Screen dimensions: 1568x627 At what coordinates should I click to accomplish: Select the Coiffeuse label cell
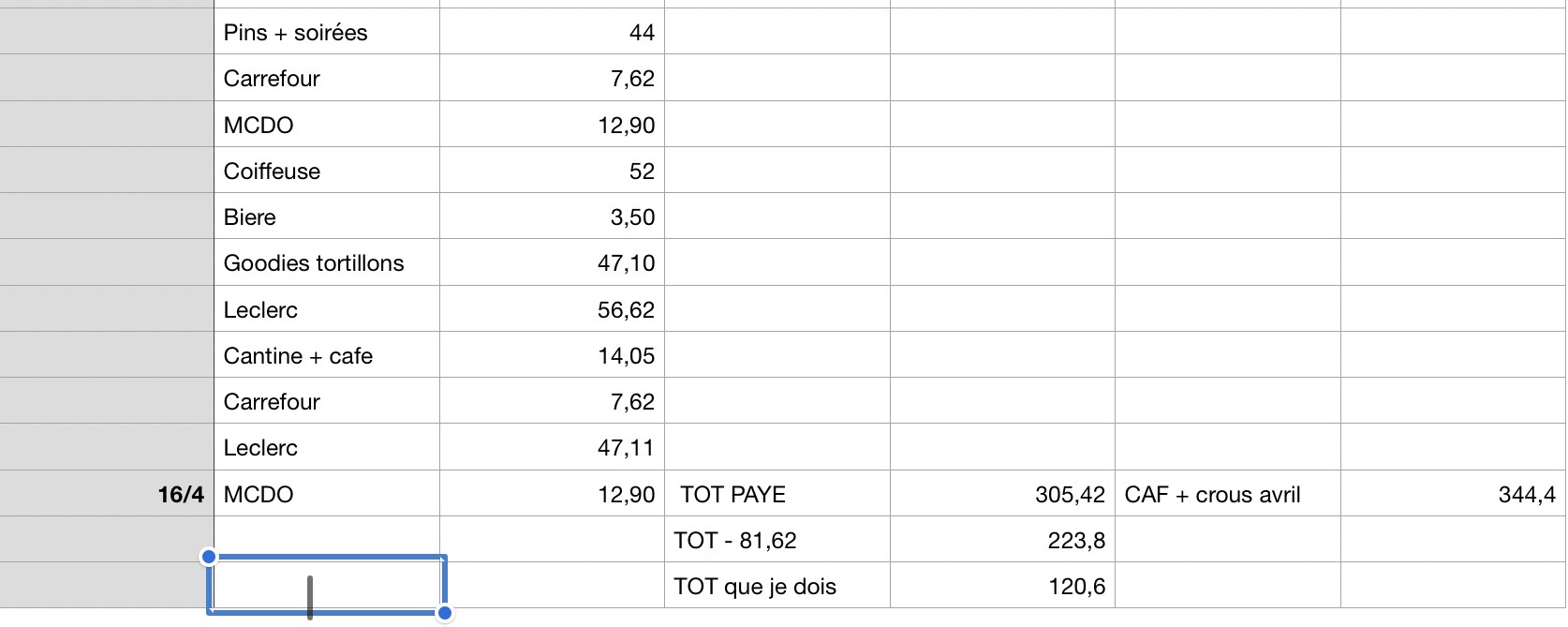pyautogui.click(x=326, y=172)
